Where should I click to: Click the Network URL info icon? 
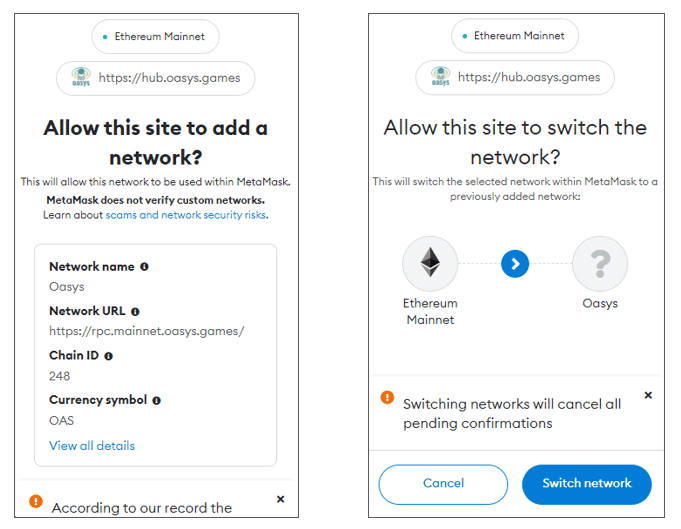tap(135, 312)
